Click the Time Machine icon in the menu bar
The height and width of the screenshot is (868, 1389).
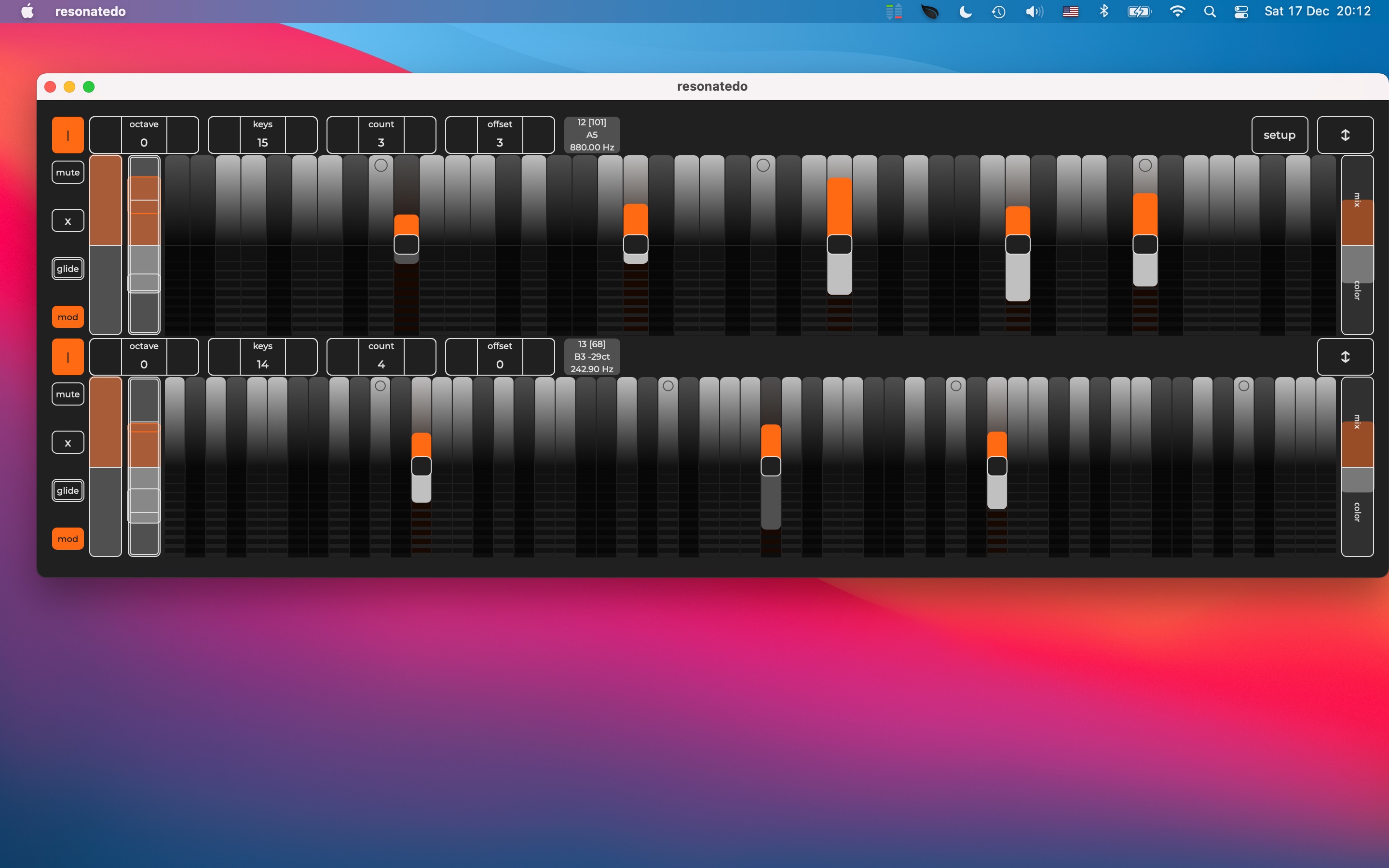click(998, 12)
